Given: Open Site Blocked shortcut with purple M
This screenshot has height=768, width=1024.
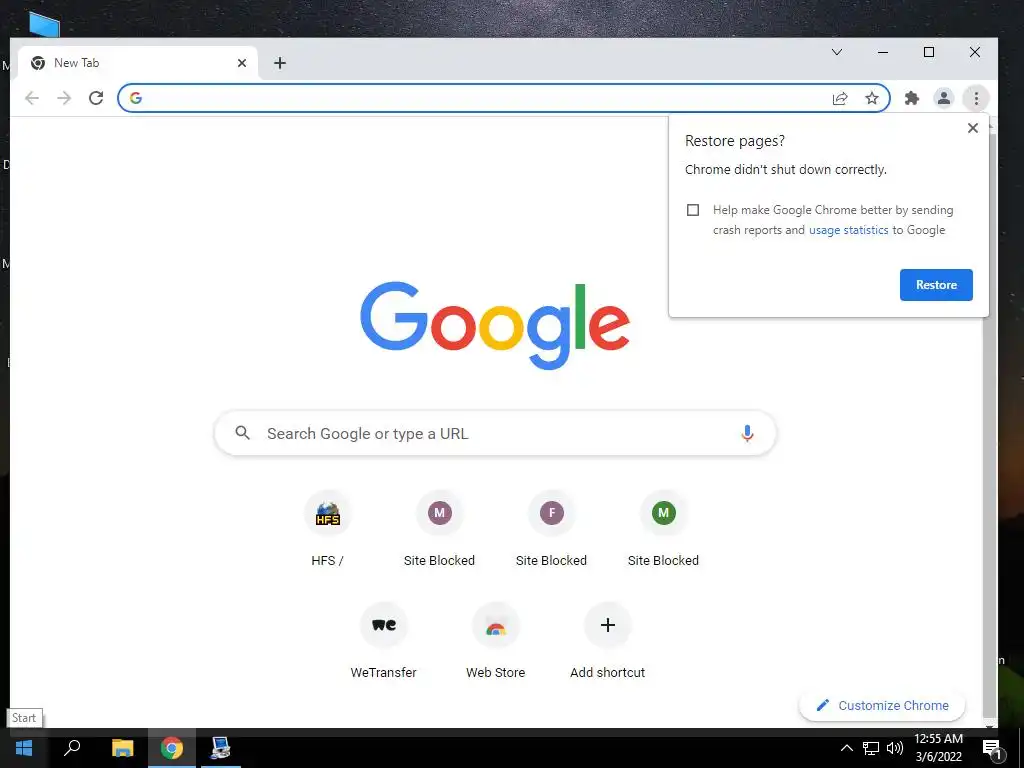Looking at the screenshot, I should coord(440,529).
